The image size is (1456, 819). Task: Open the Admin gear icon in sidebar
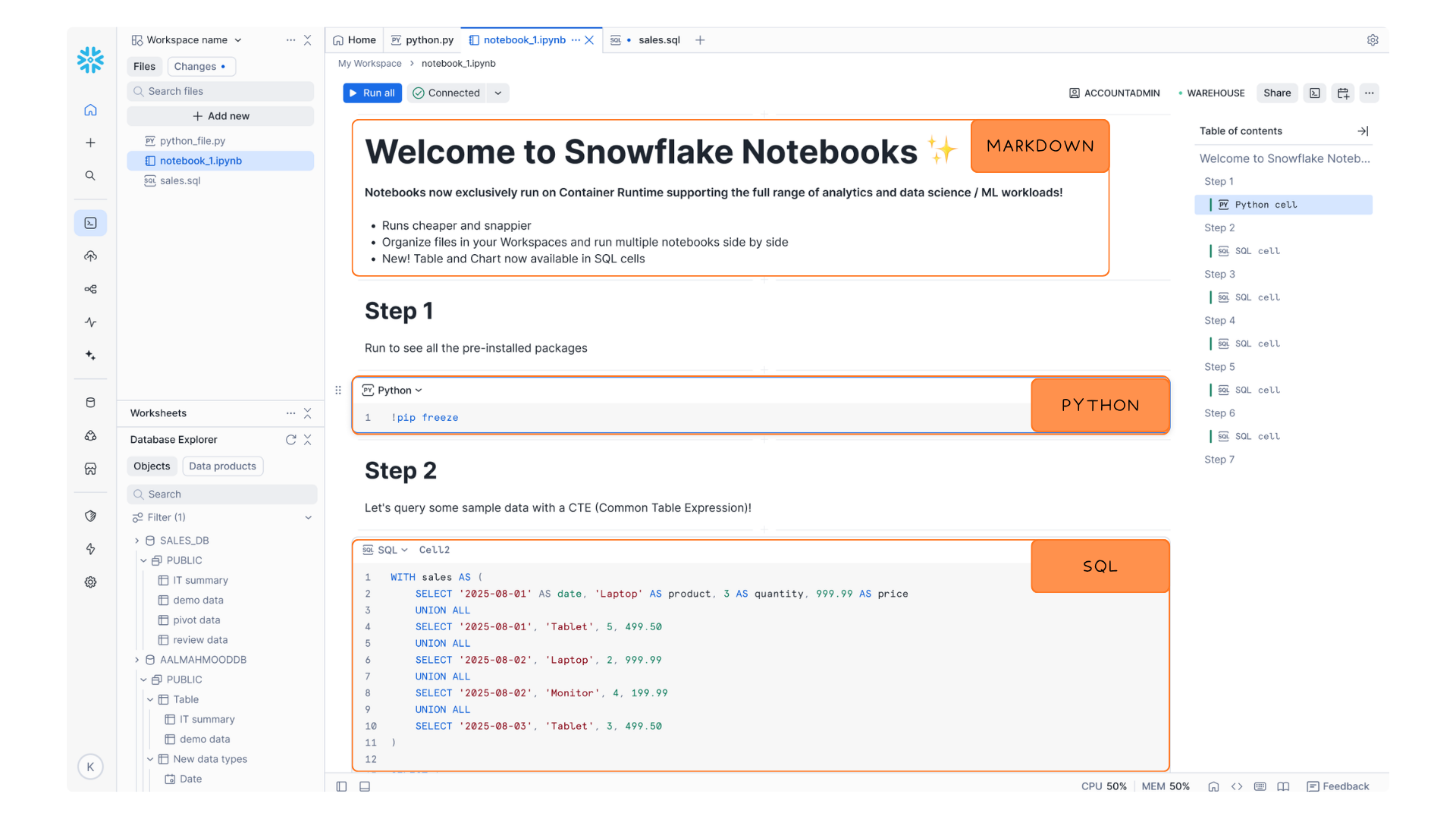[90, 582]
